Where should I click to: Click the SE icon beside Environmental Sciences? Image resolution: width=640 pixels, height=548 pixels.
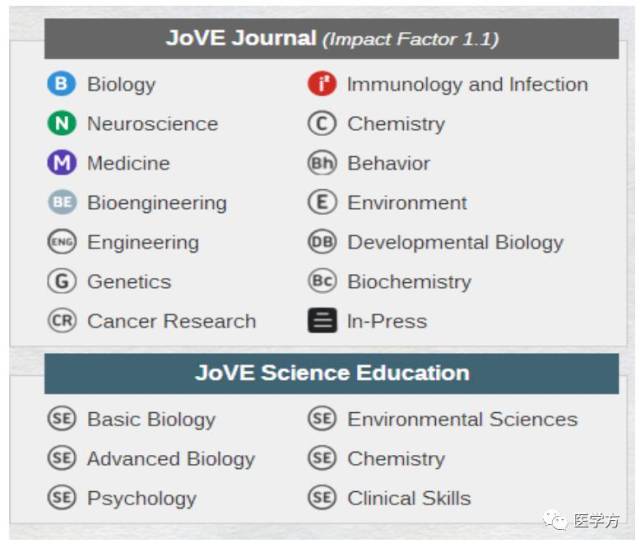pos(322,419)
